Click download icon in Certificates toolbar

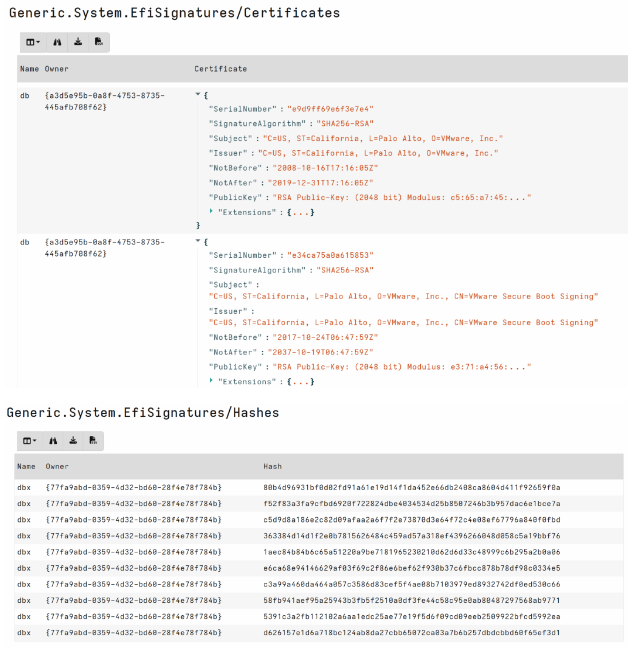(76, 42)
